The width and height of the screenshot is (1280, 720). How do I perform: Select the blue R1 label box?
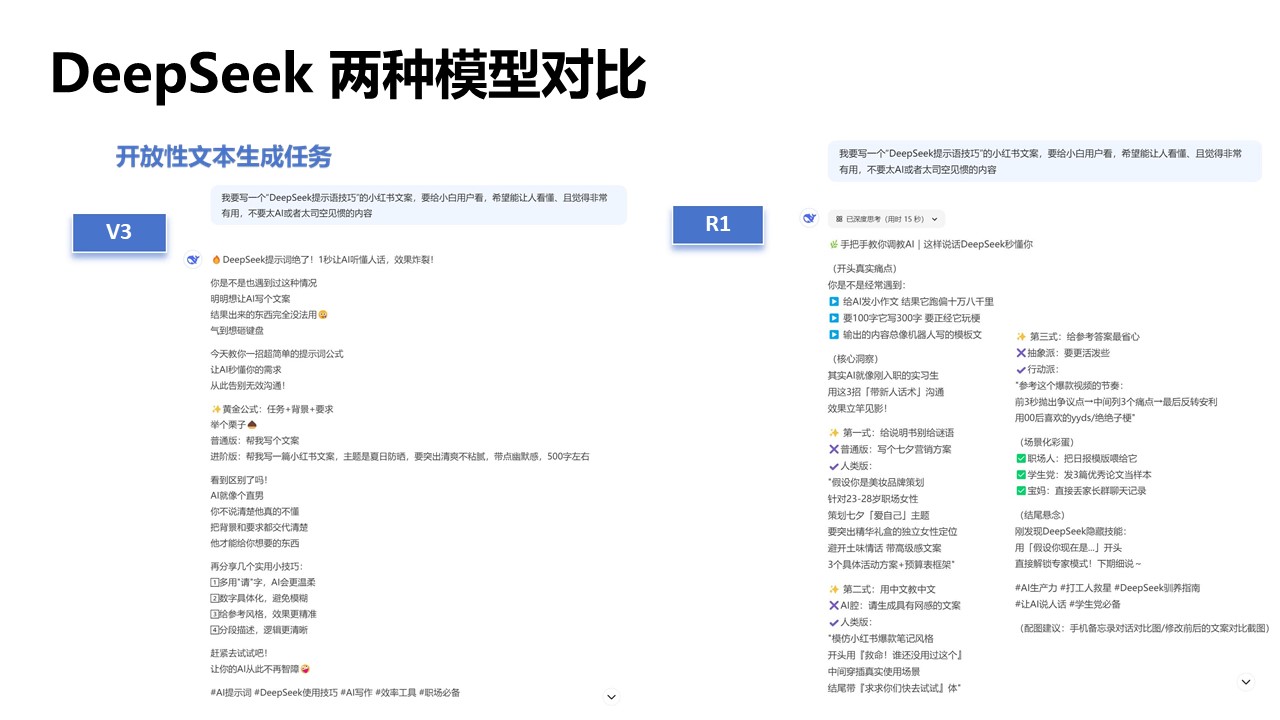[718, 225]
